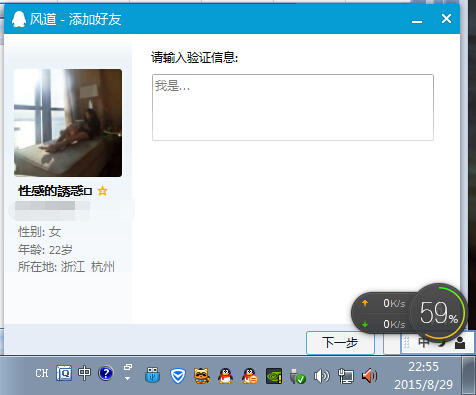The width and height of the screenshot is (476, 395).
Task: Click the 下一步 button
Action: click(340, 342)
